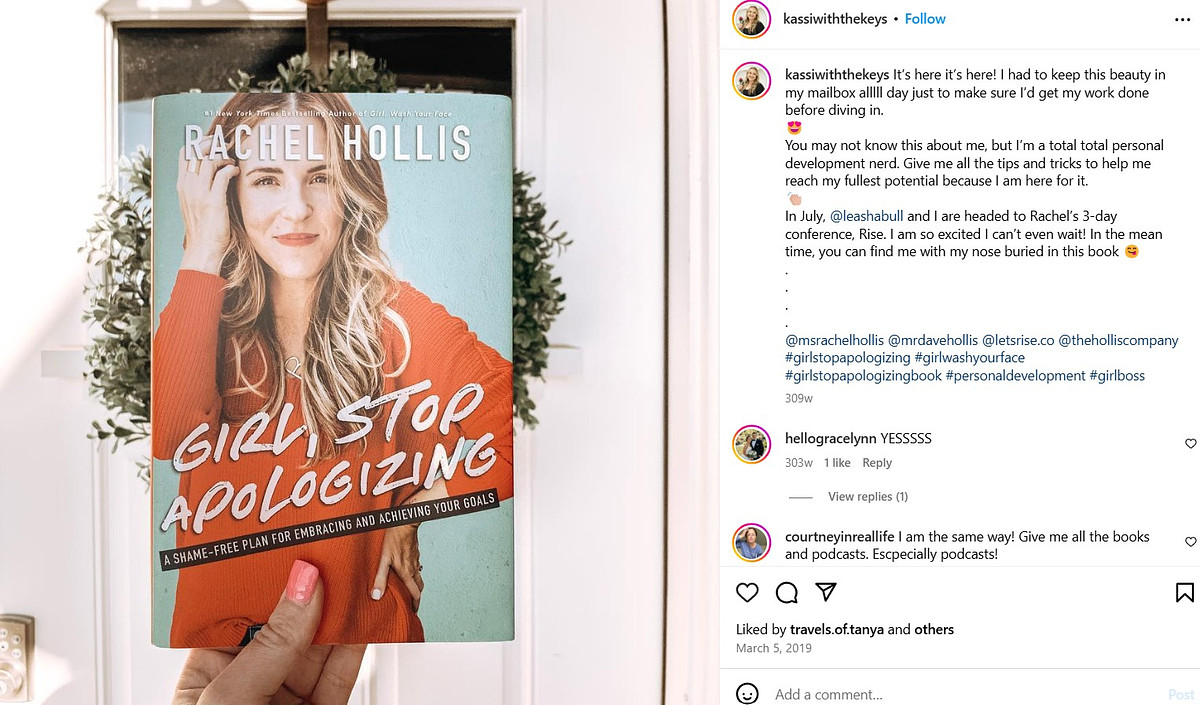Open the emoji picker smiley icon

[747, 693]
